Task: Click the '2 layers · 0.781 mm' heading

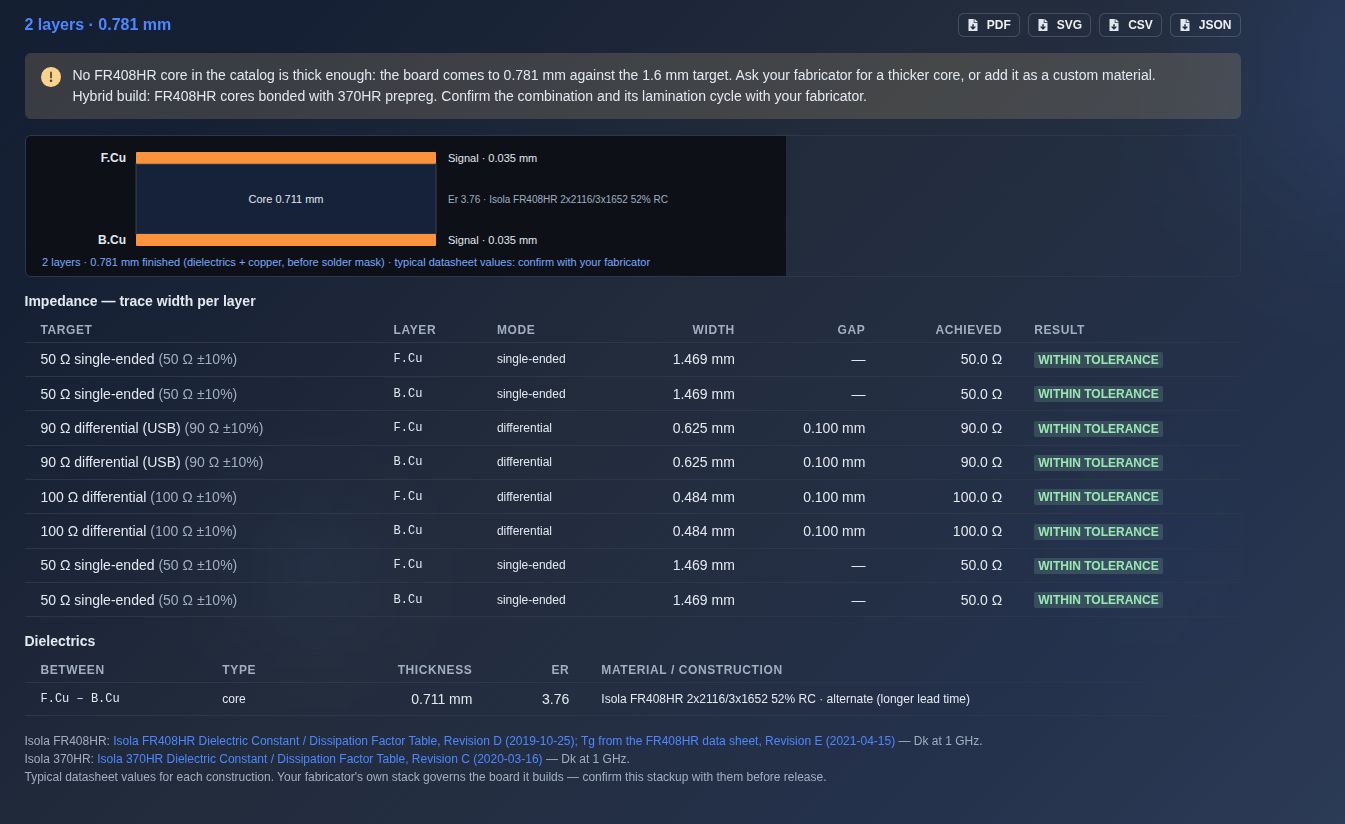Action: [x=98, y=25]
